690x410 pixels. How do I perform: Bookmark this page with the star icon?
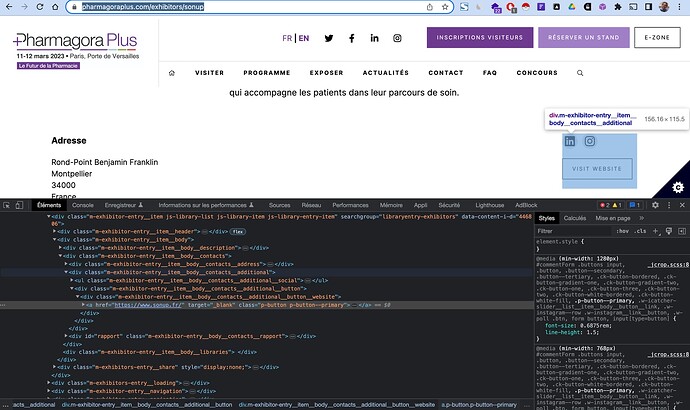(445, 7)
